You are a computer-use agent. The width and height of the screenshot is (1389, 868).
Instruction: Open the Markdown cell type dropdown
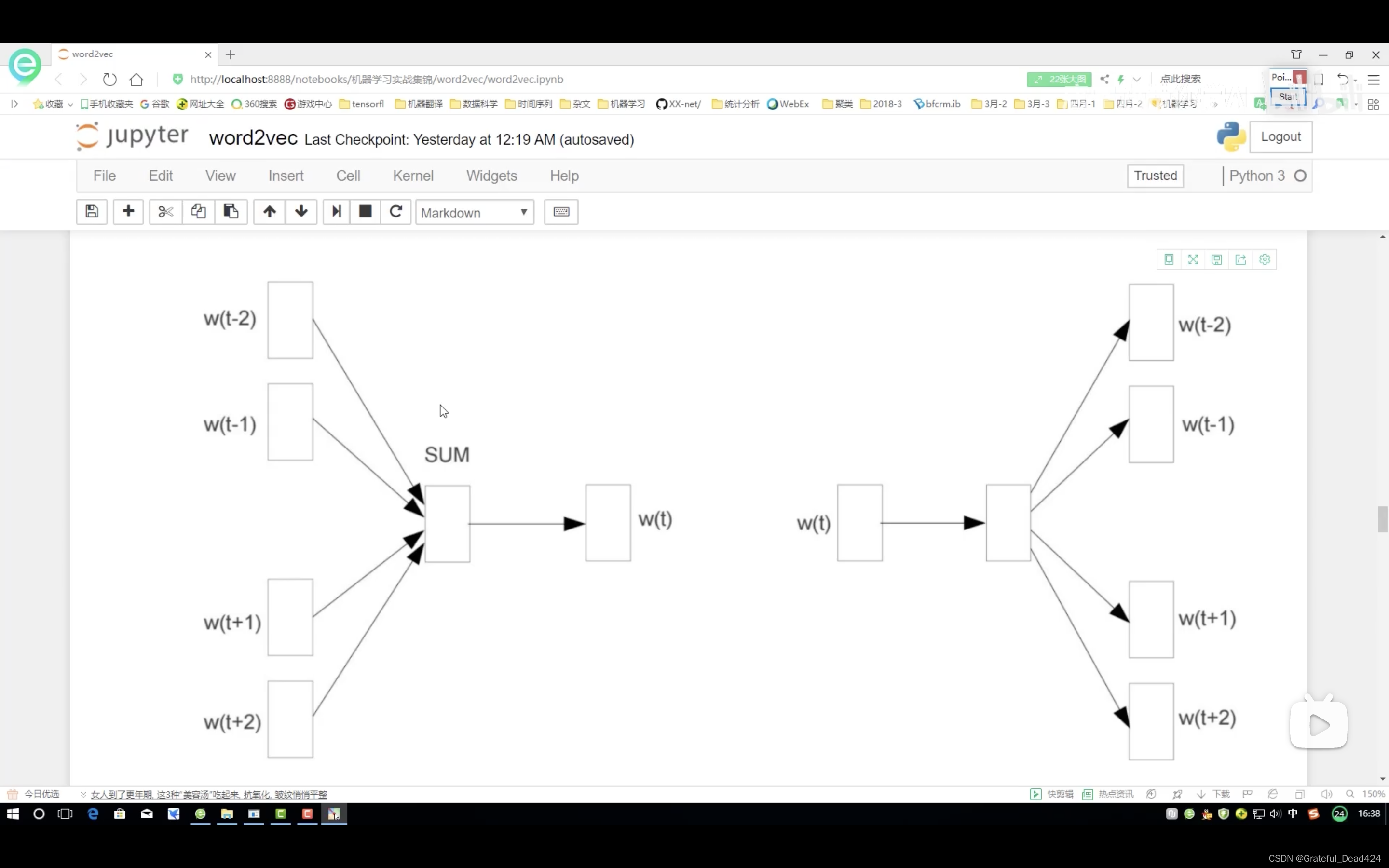point(474,212)
